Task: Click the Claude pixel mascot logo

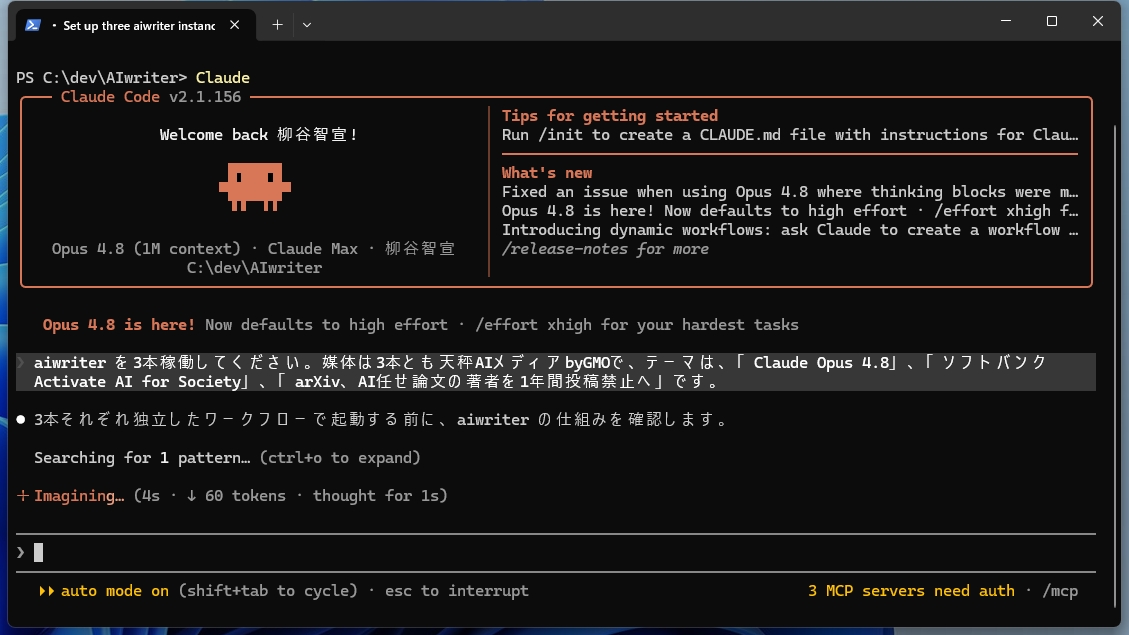Action: point(255,186)
